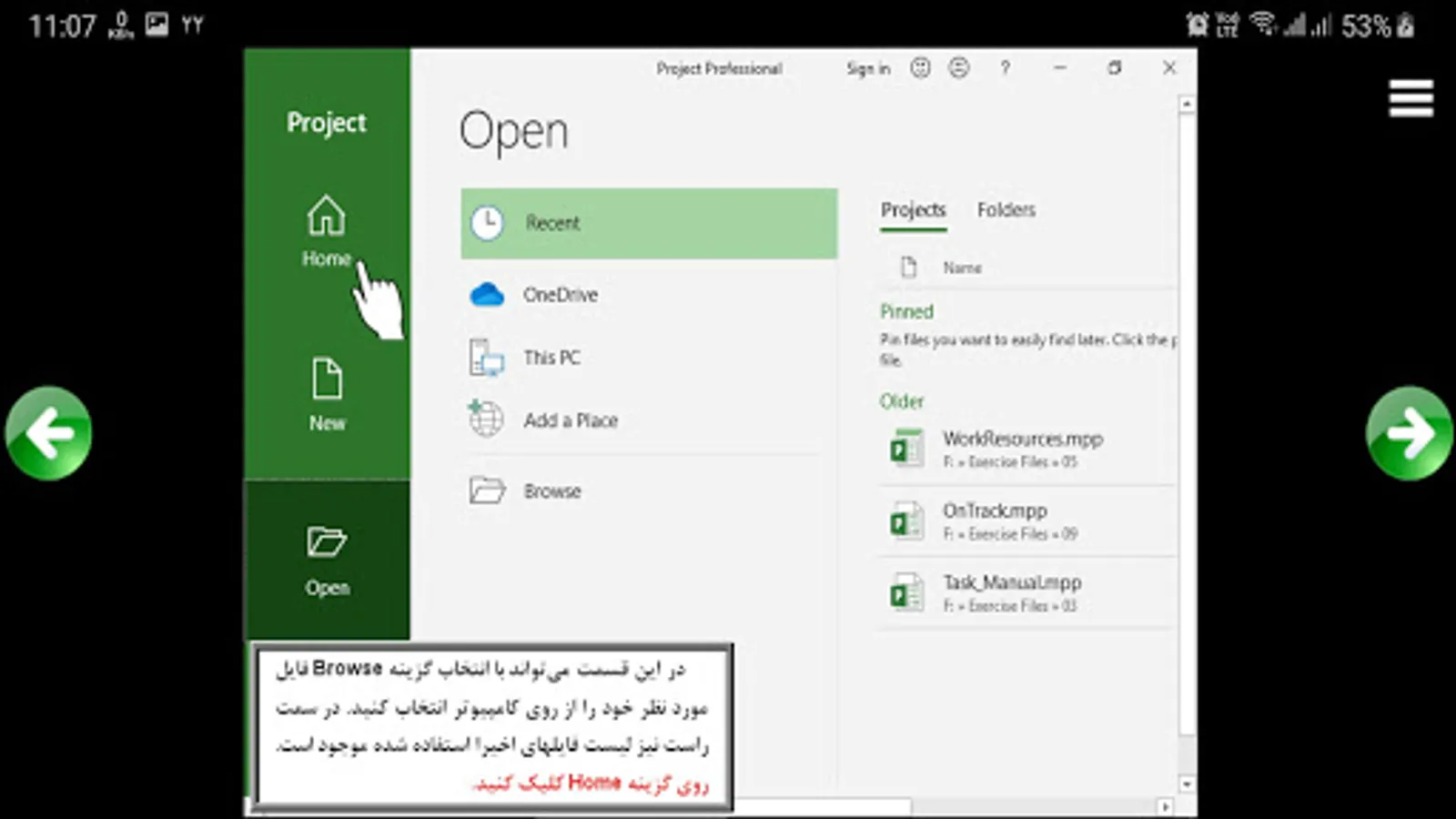1456x819 pixels.
Task: Minimize the Project Professional window
Action: pyautogui.click(x=1060, y=67)
